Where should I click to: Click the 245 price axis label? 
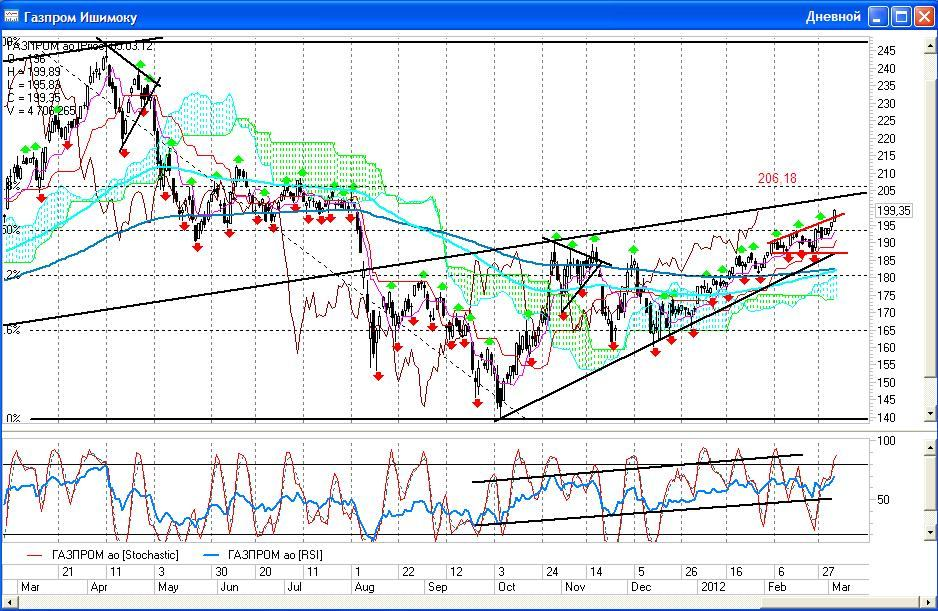[x=887, y=51]
